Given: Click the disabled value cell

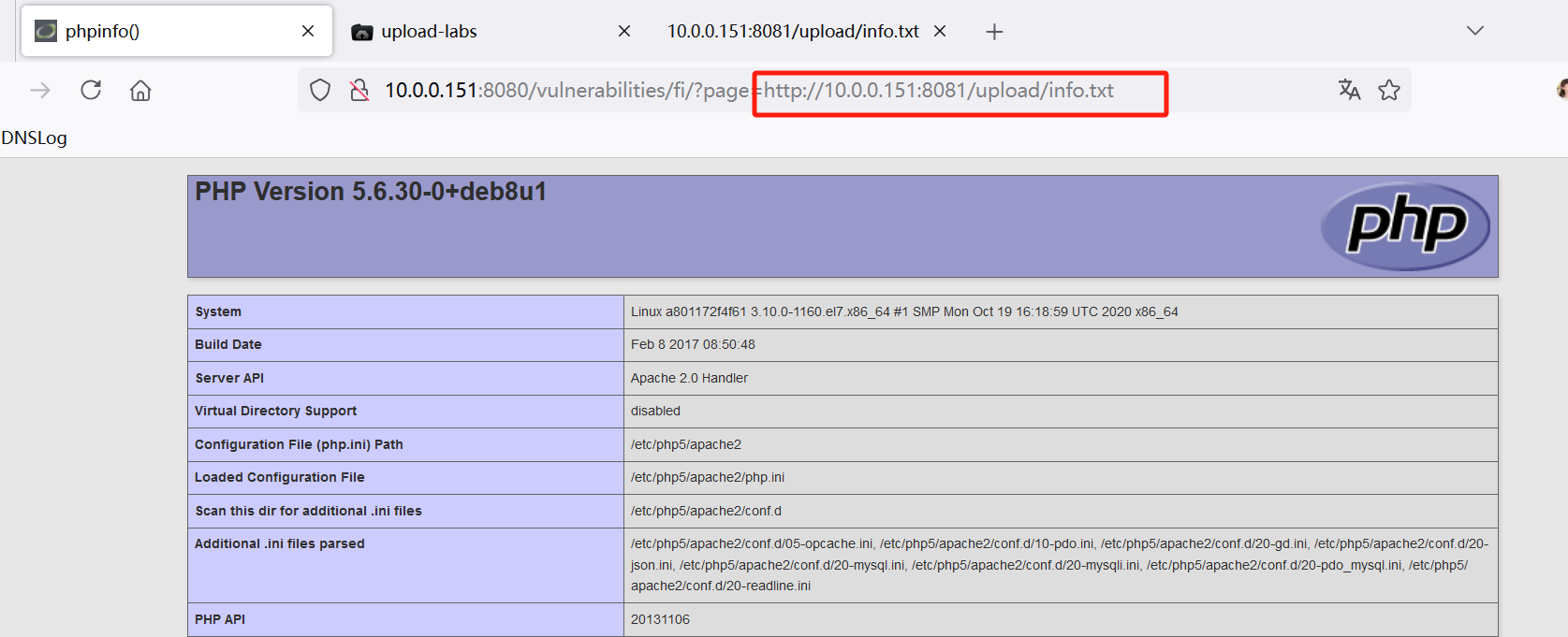Looking at the screenshot, I should click(1061, 411).
